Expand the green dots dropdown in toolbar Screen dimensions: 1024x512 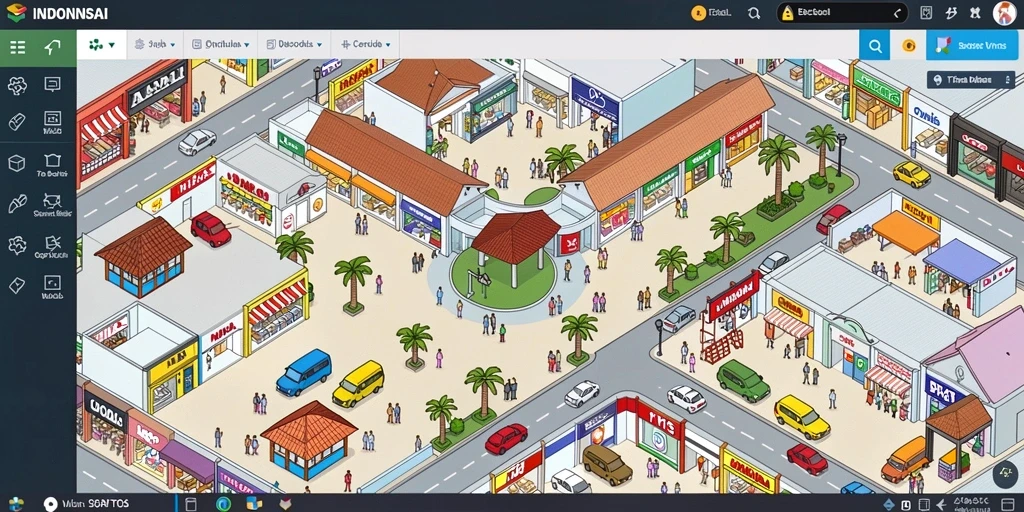coord(102,45)
